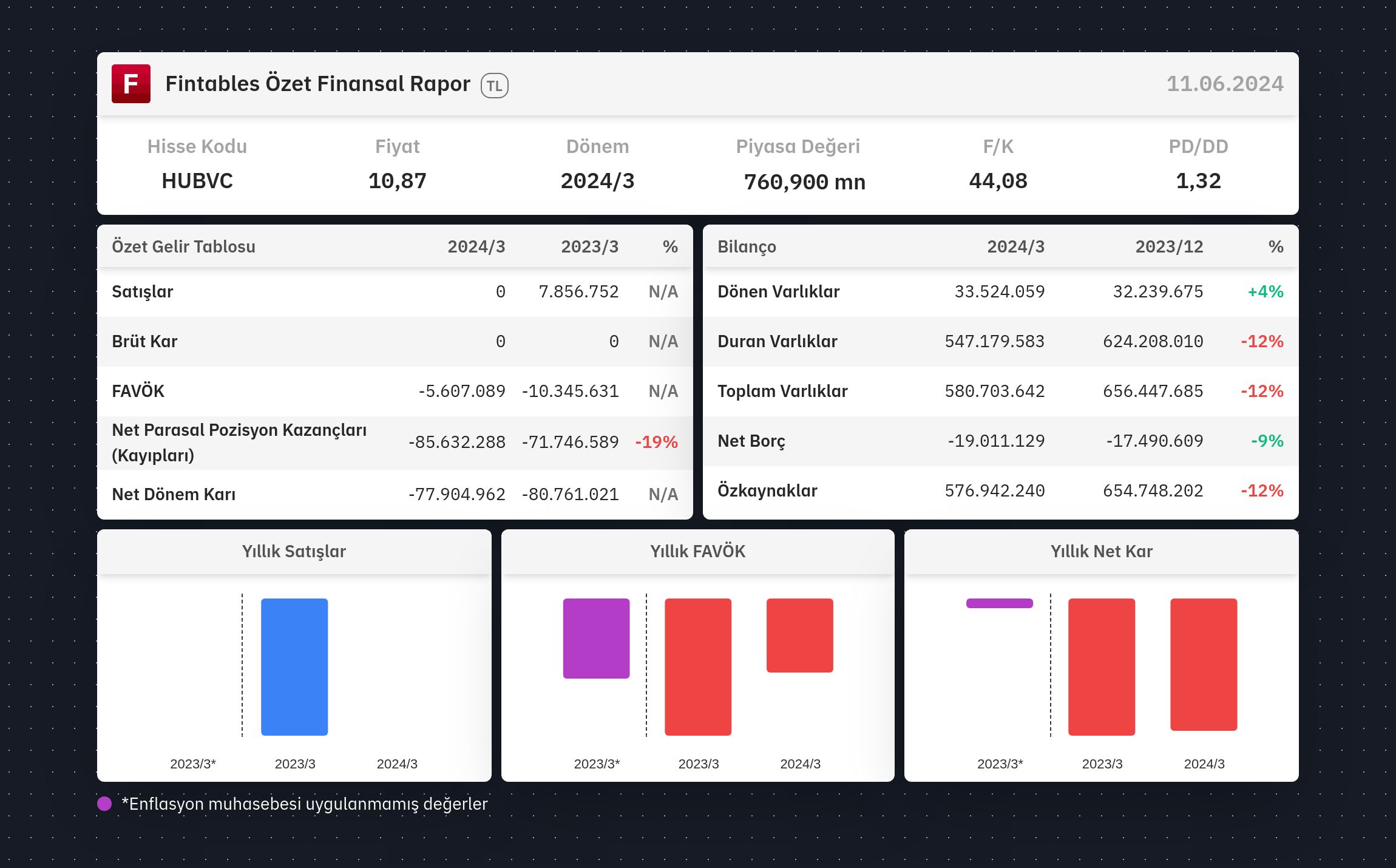
Task: Click the Satışlar 2023/3 value 7.856.752
Action: click(x=578, y=292)
